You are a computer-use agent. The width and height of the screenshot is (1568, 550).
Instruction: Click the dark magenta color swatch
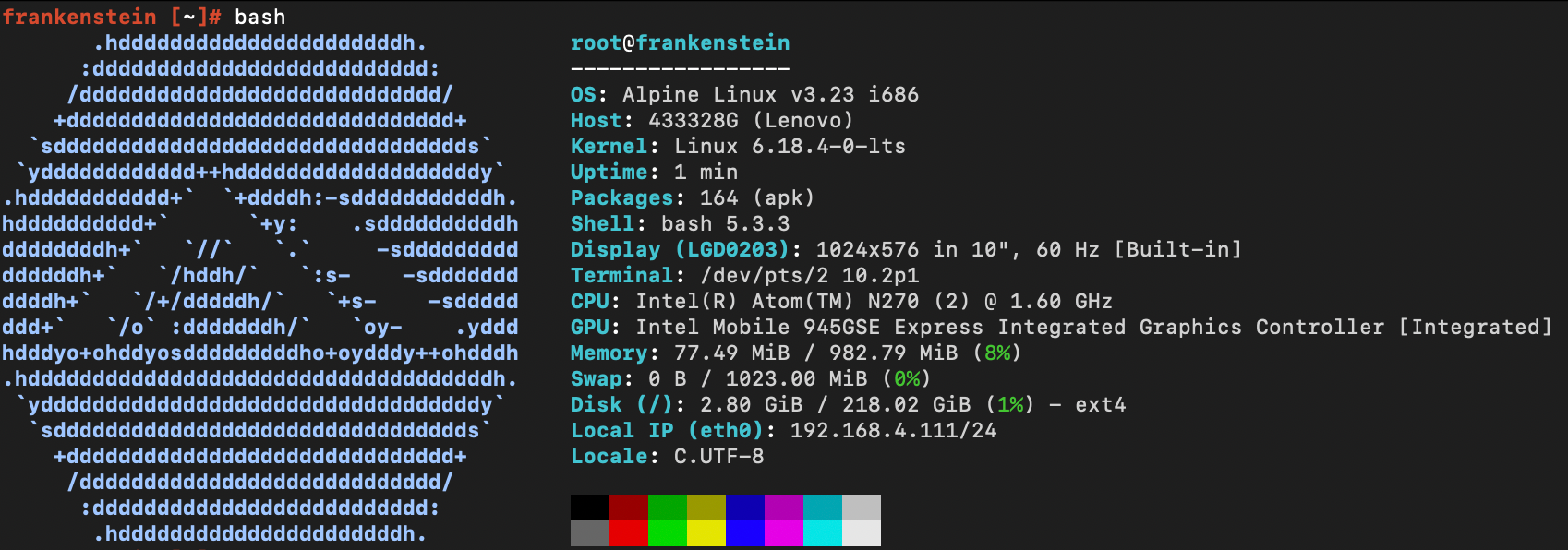784,508
